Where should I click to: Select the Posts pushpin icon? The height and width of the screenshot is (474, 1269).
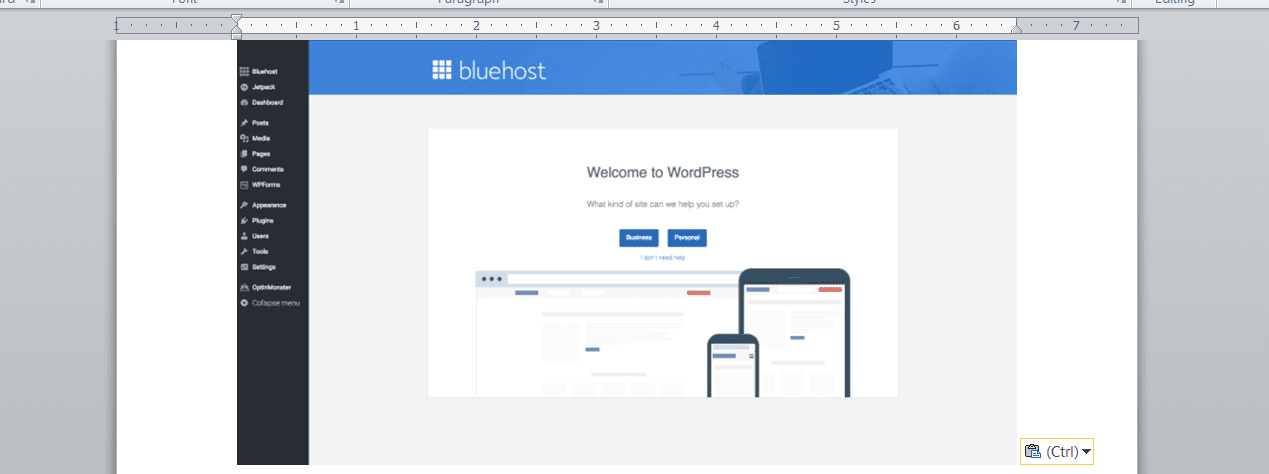pyautogui.click(x=244, y=122)
